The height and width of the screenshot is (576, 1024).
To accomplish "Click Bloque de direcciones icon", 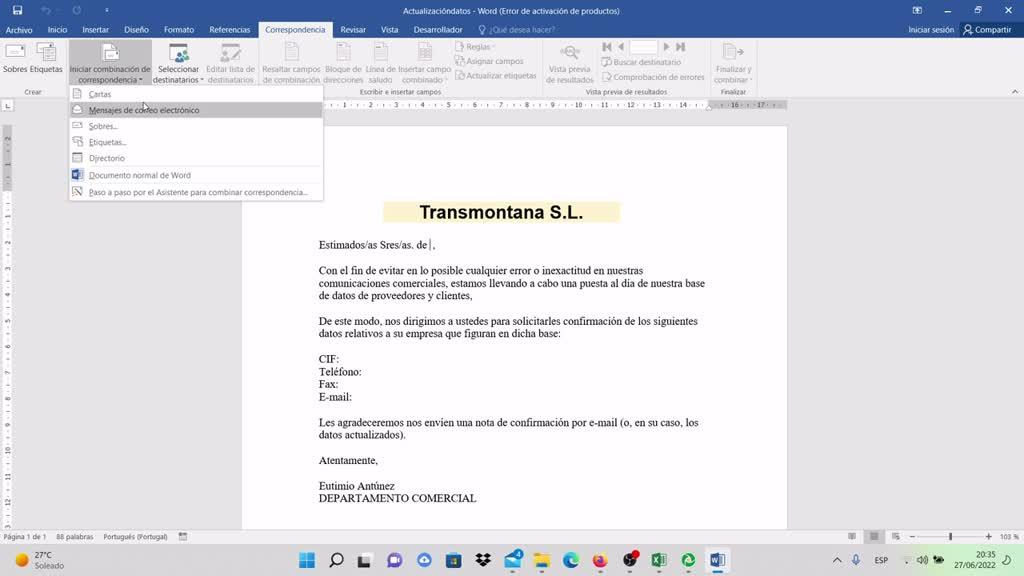I will click(343, 63).
